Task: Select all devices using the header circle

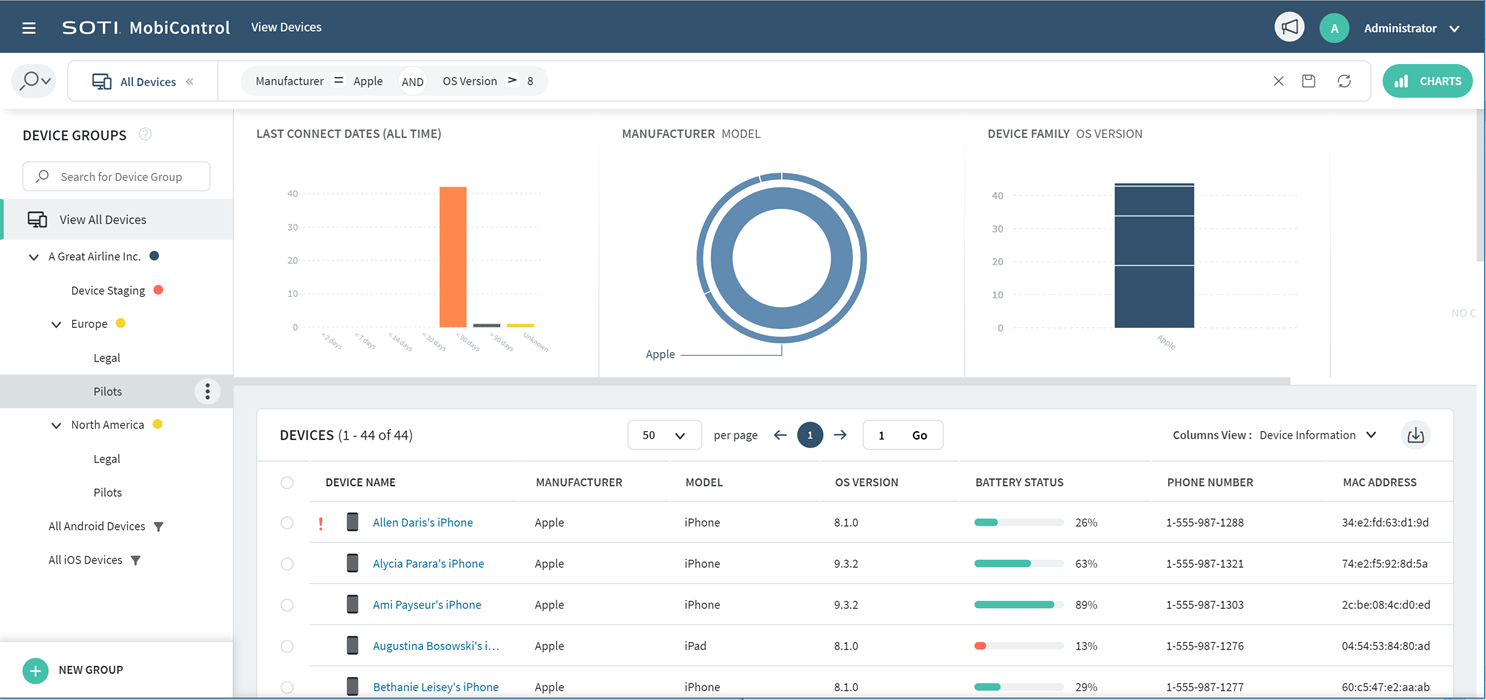Action: tap(287, 482)
